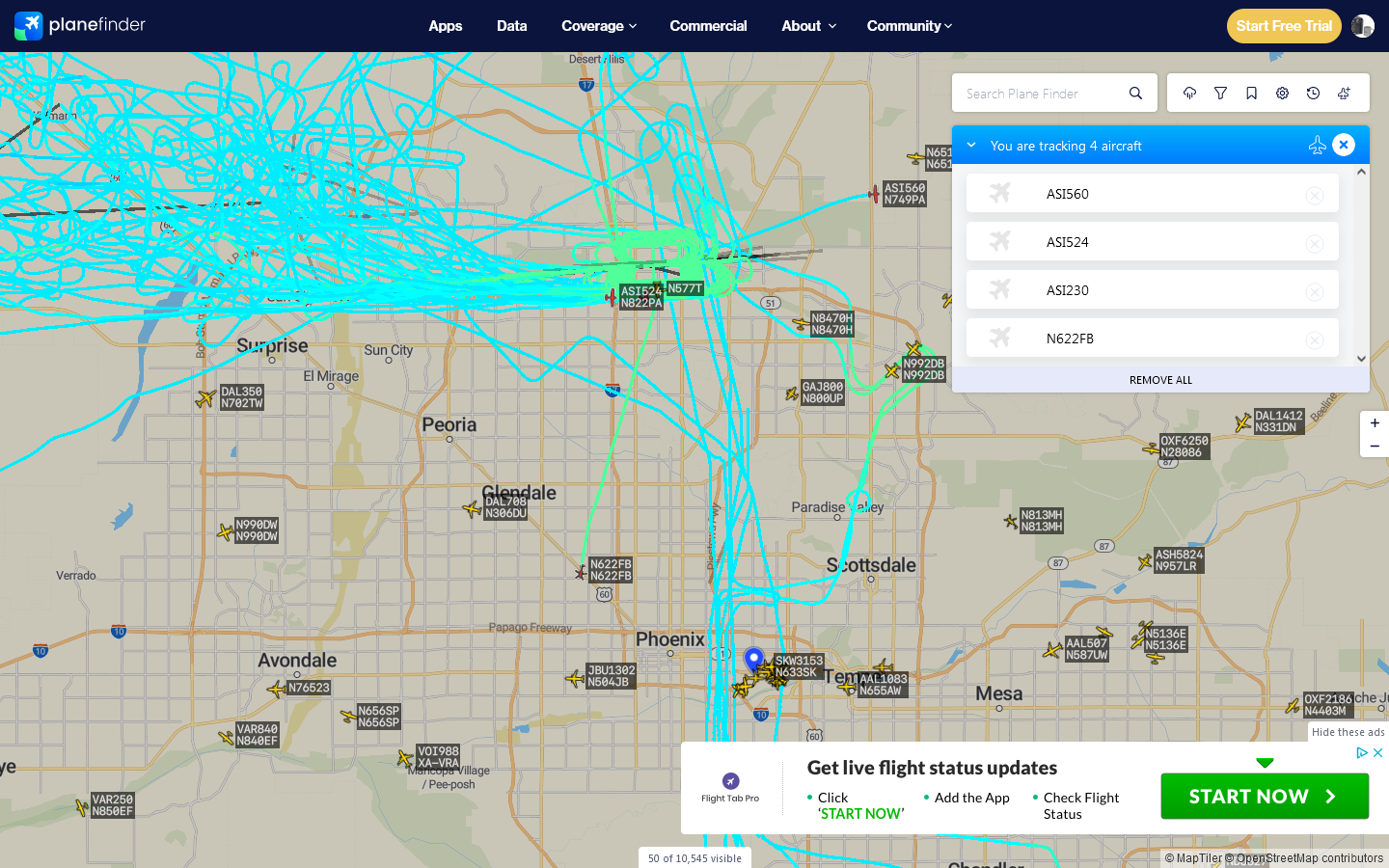Select the JBU1302 aircraft on the map
Image resolution: width=1389 pixels, height=868 pixels.
[575, 678]
